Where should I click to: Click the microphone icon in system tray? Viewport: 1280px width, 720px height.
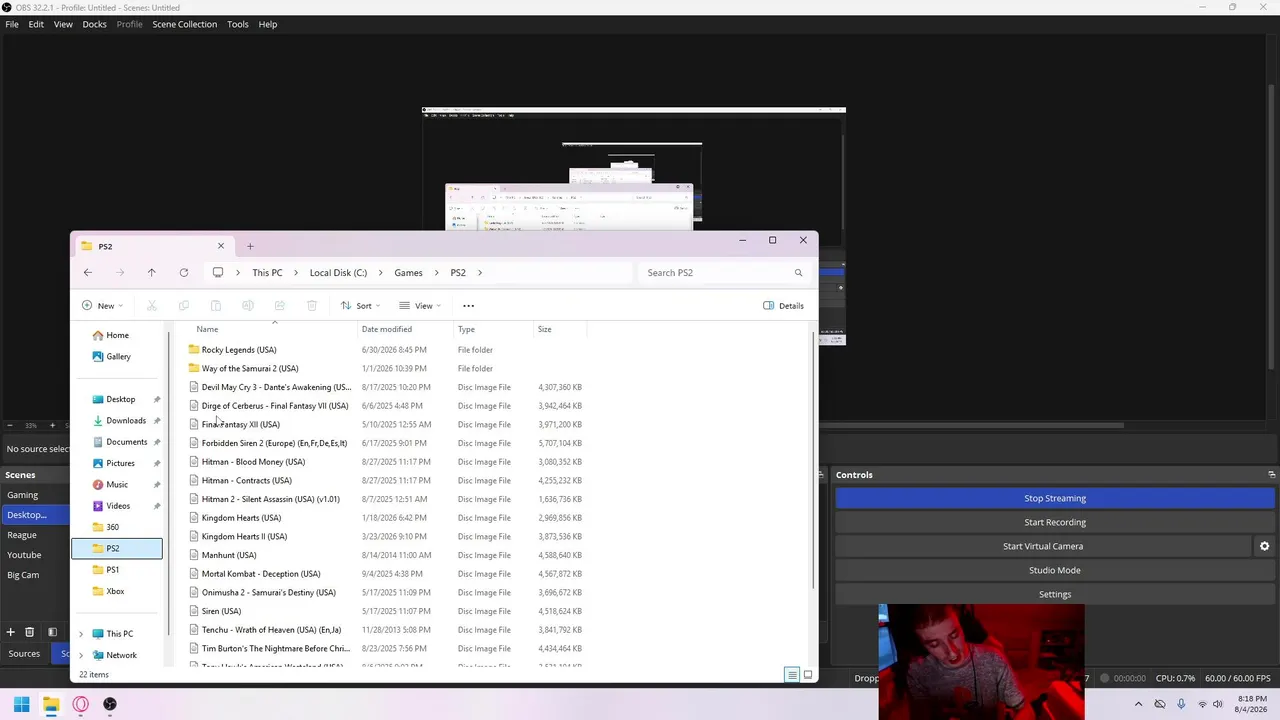[x=1181, y=704]
